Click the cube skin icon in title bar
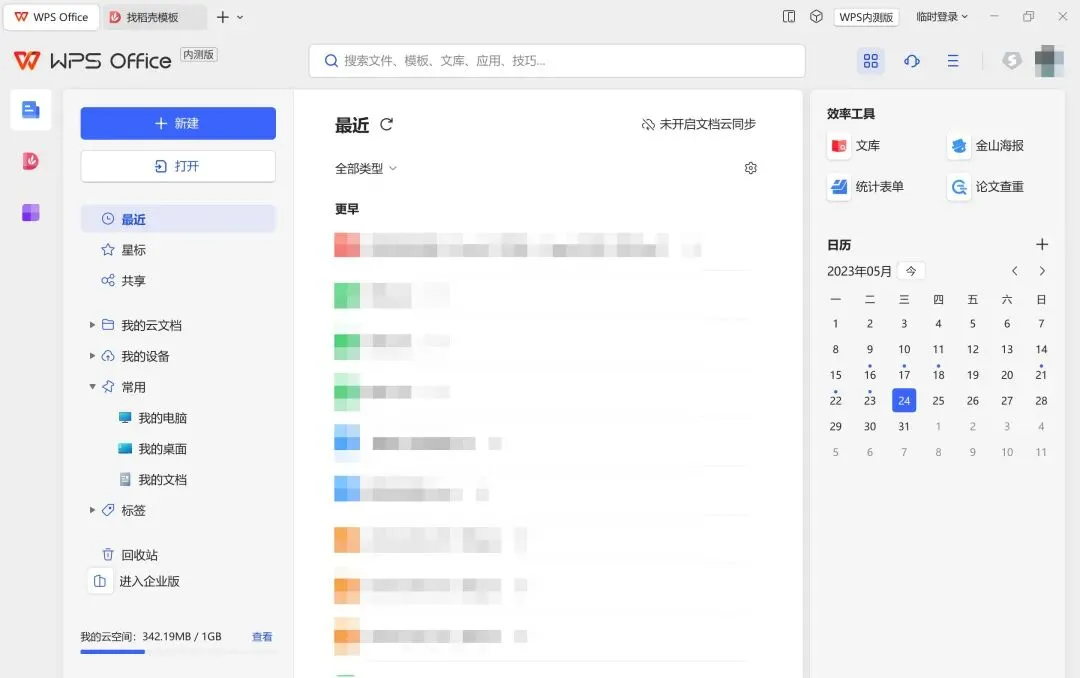The image size is (1080, 678). click(x=816, y=17)
